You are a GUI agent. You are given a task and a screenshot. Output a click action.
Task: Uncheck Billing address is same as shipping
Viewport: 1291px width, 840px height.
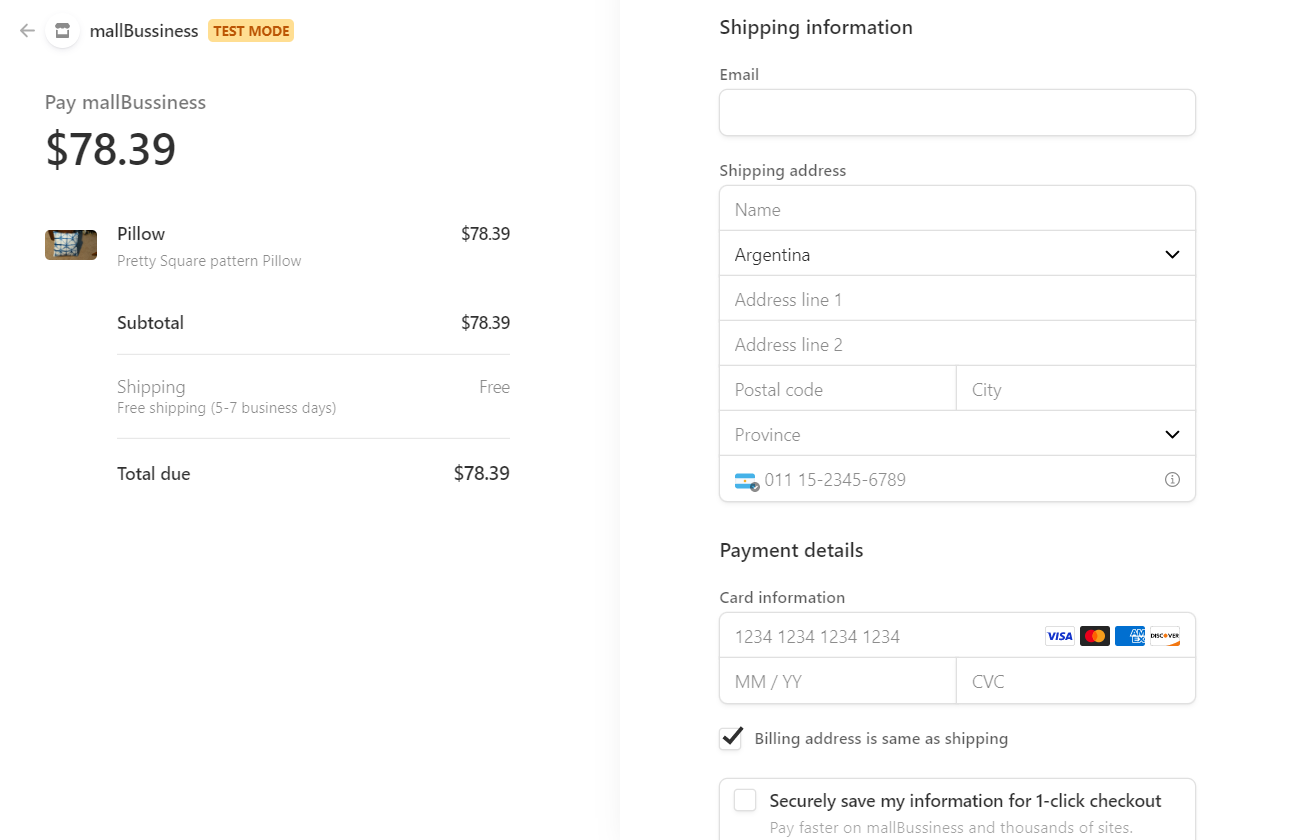tap(732, 738)
